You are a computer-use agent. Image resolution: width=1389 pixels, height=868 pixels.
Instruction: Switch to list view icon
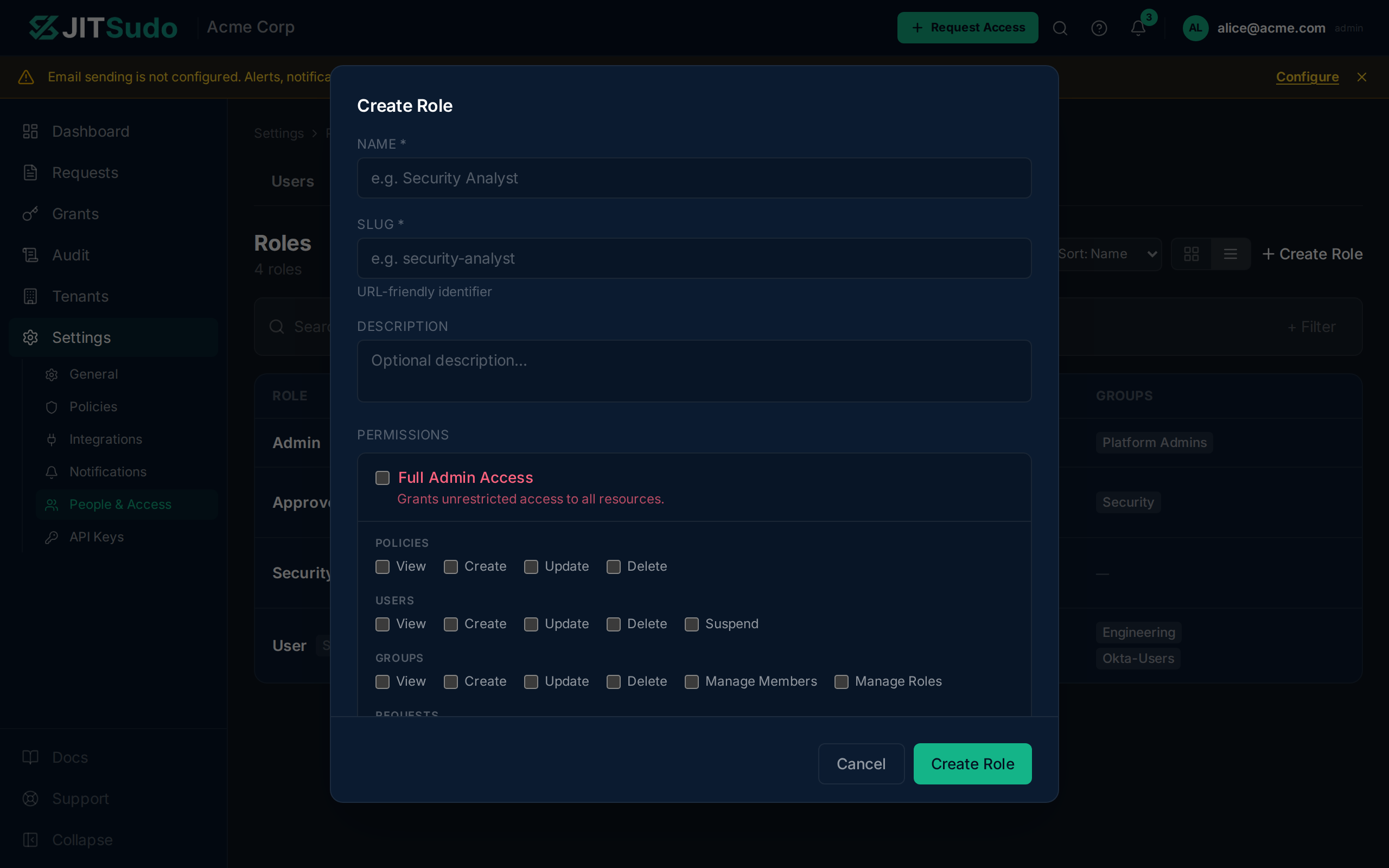1230,254
